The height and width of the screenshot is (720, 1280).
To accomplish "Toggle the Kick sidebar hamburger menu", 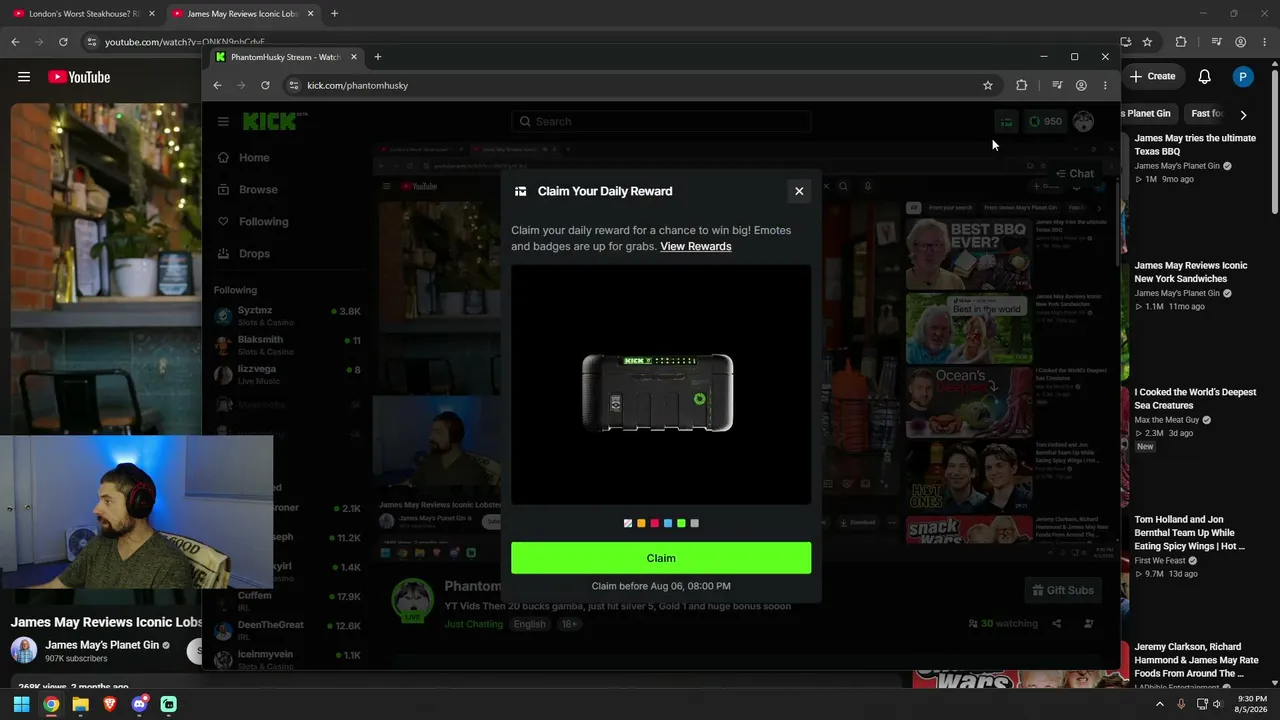I will (x=223, y=122).
